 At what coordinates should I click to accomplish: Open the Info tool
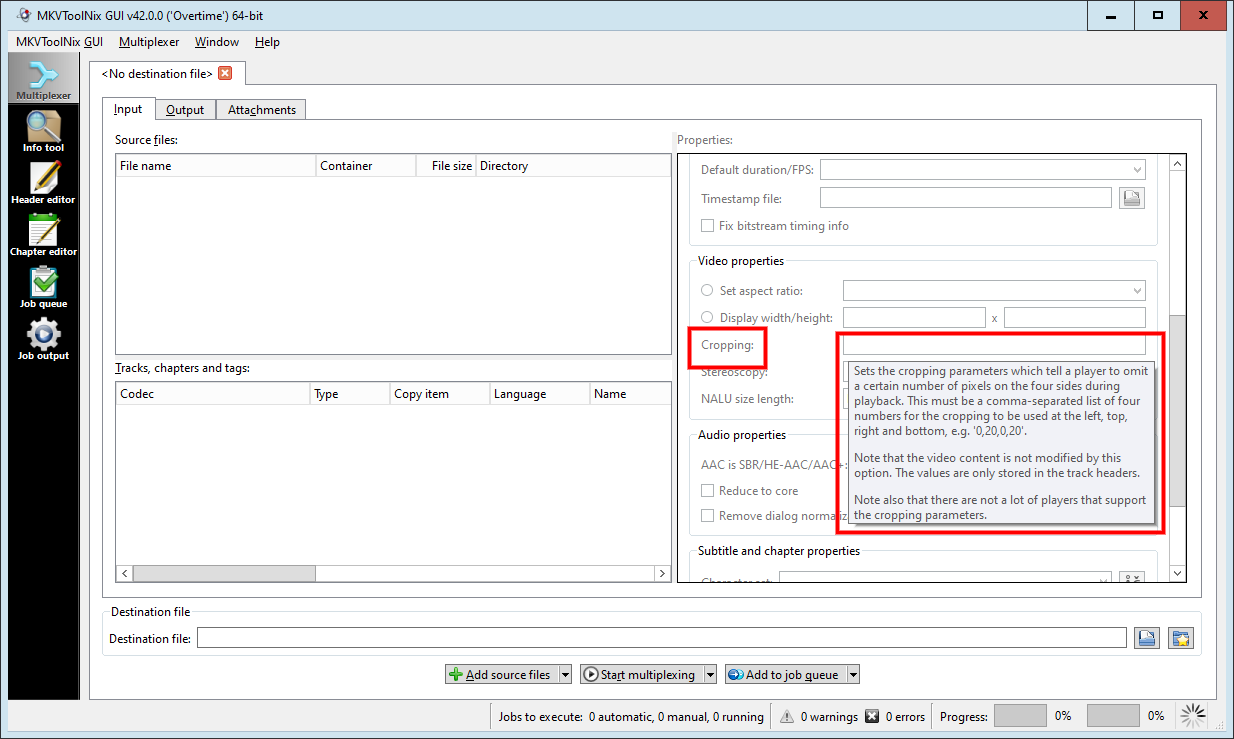pos(43,130)
